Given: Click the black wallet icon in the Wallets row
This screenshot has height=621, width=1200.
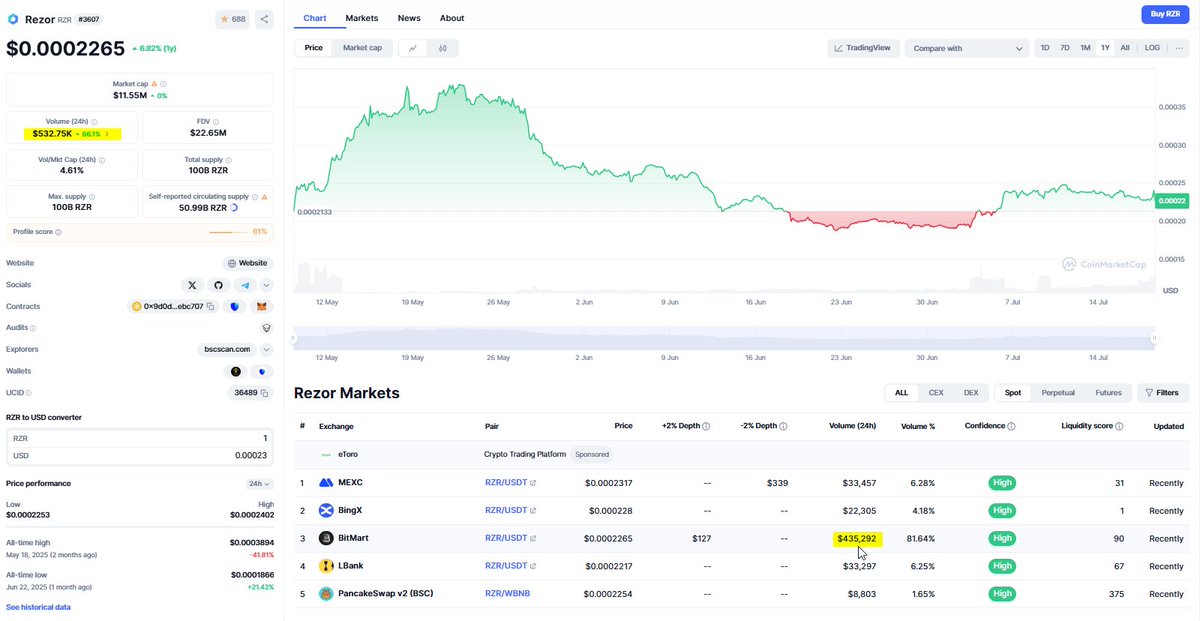Looking at the screenshot, I should click(x=236, y=371).
